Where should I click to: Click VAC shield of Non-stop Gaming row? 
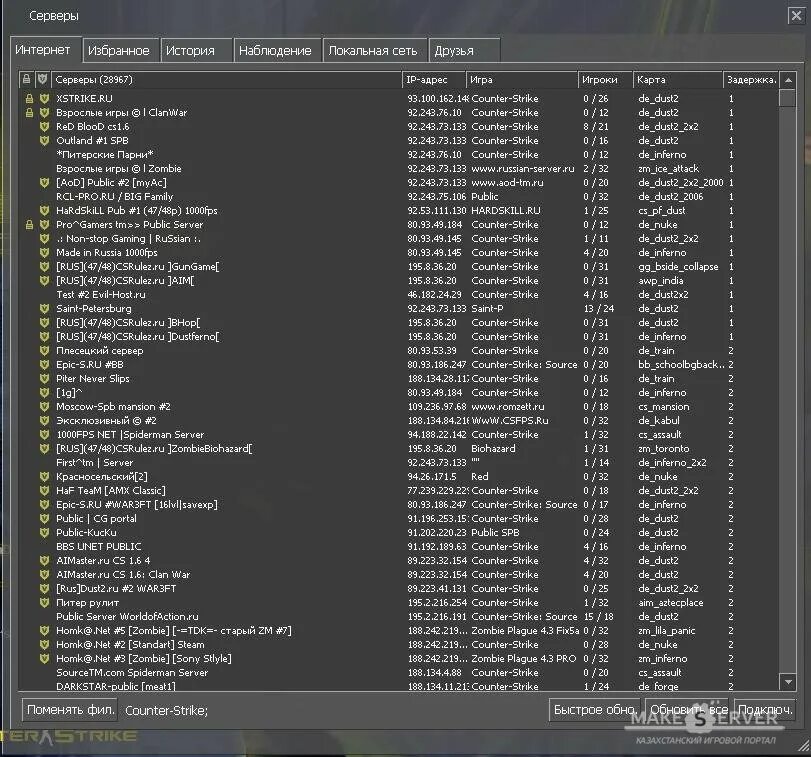[44, 238]
